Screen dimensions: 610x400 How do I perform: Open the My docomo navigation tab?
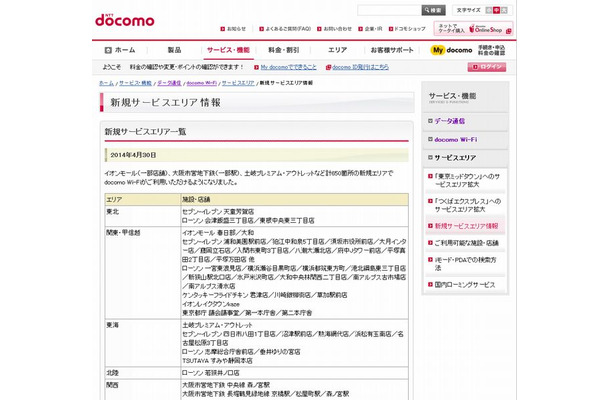467,50
